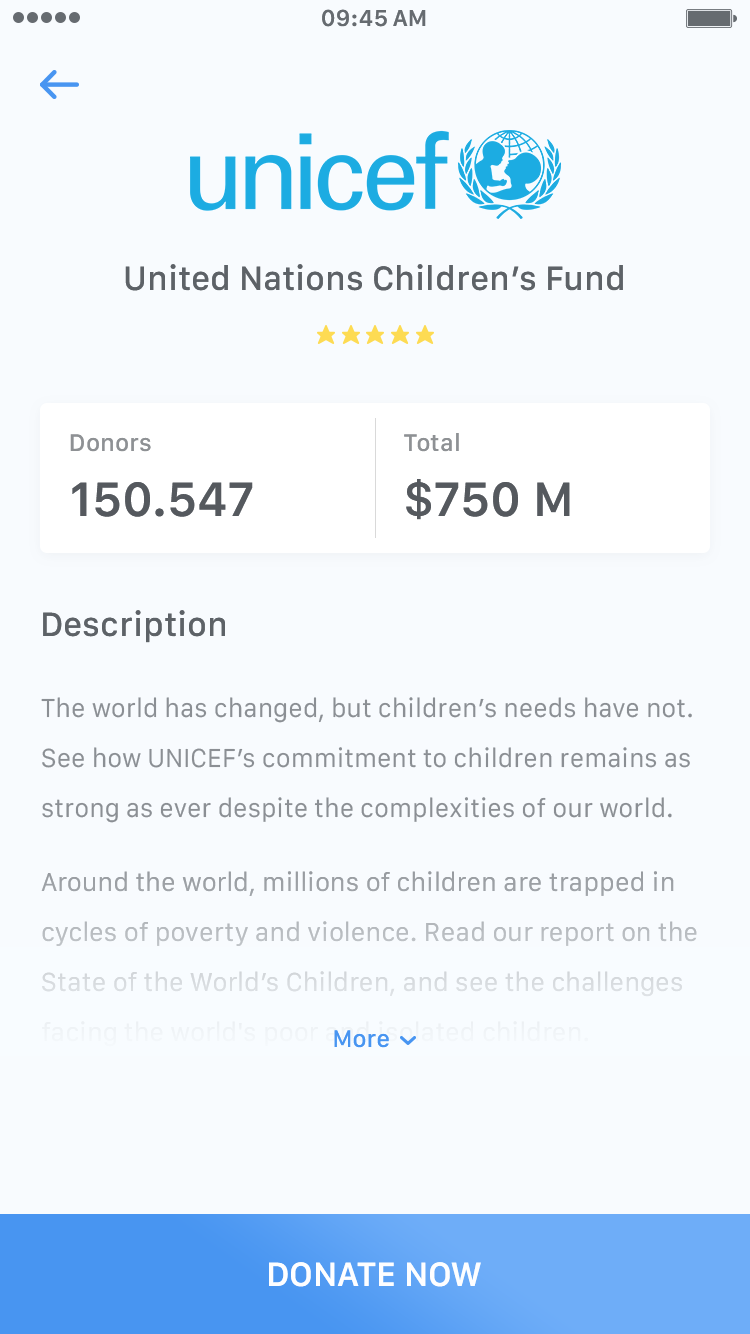This screenshot has height=1334, width=750.
Task: Choose the fourth rating star
Action: (400, 335)
